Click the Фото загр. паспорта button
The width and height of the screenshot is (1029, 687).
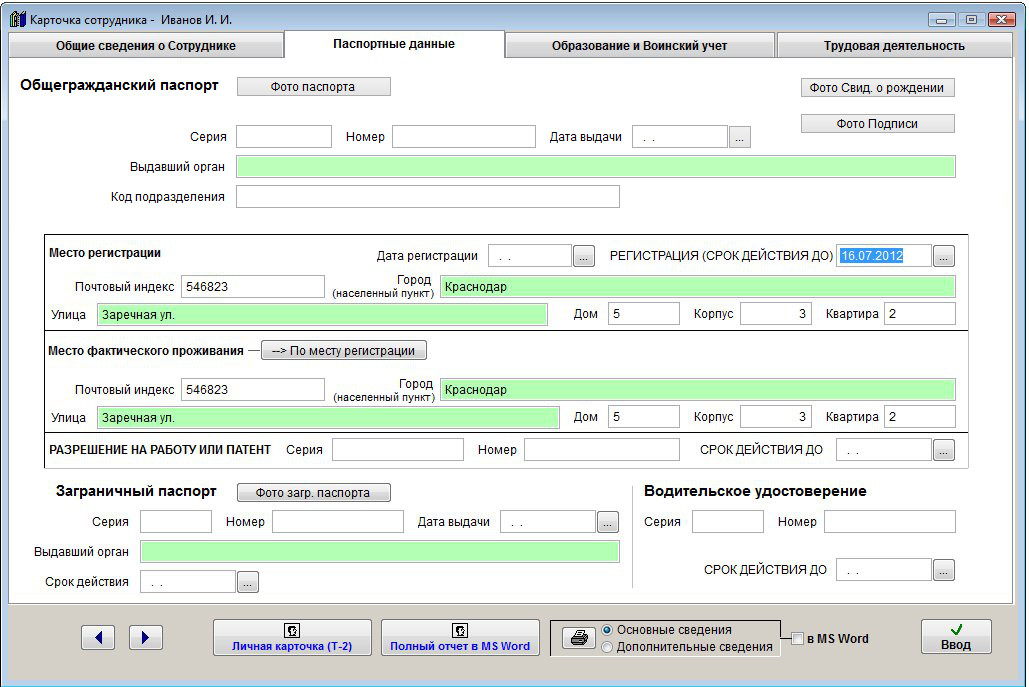tap(313, 493)
